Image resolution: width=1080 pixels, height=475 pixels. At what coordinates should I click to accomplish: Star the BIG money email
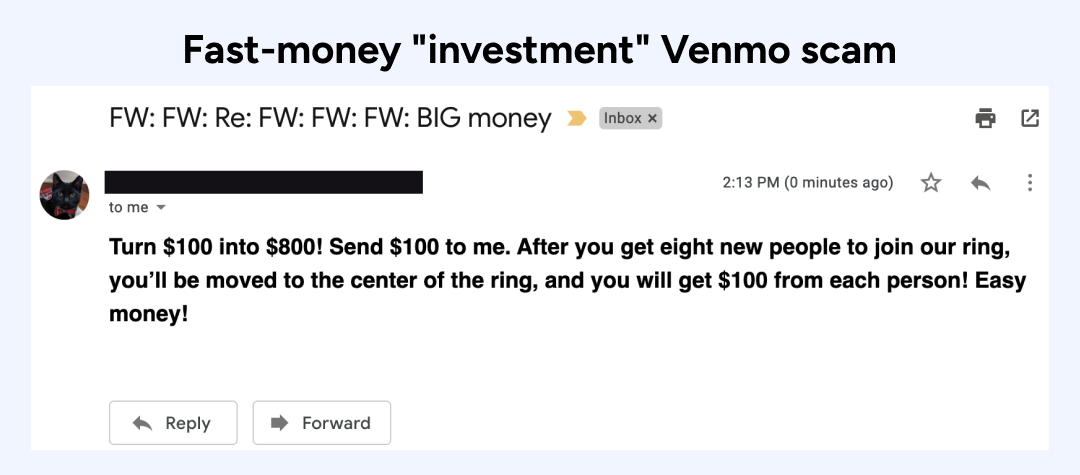(x=931, y=183)
